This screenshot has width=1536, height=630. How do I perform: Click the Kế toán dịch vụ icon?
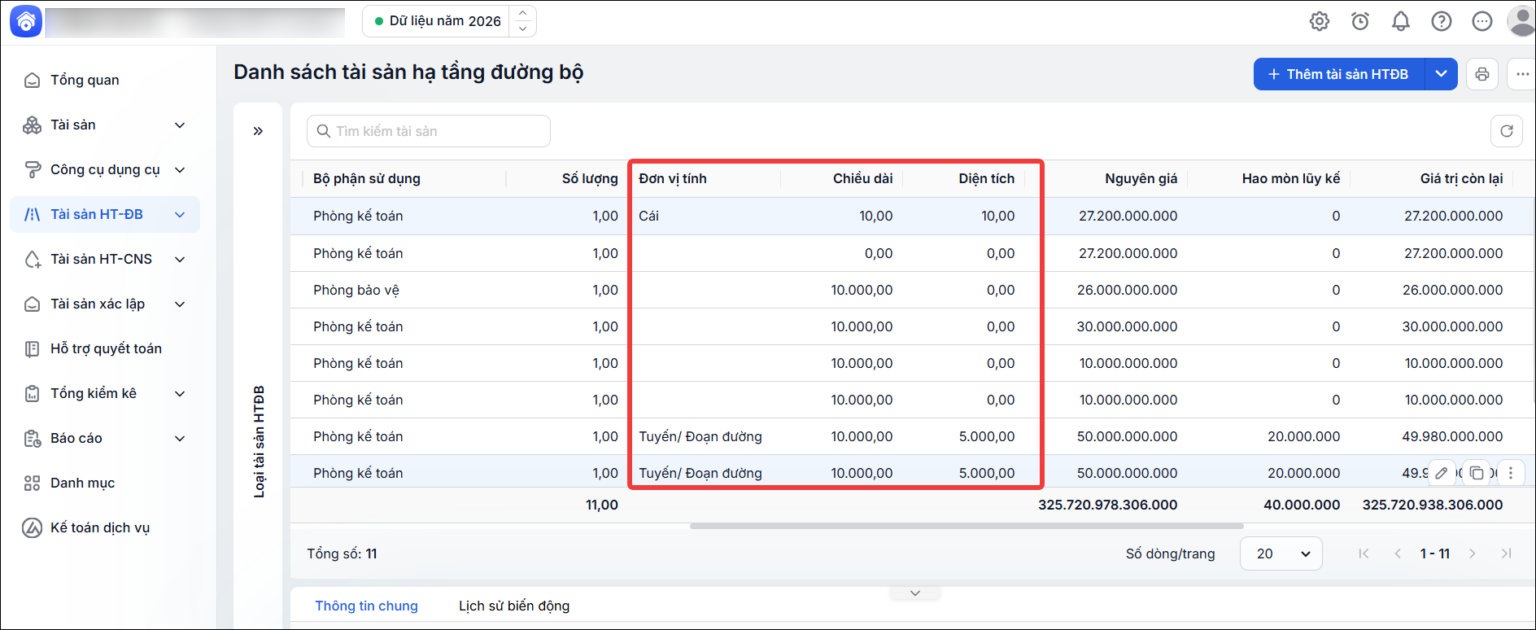[x=32, y=528]
